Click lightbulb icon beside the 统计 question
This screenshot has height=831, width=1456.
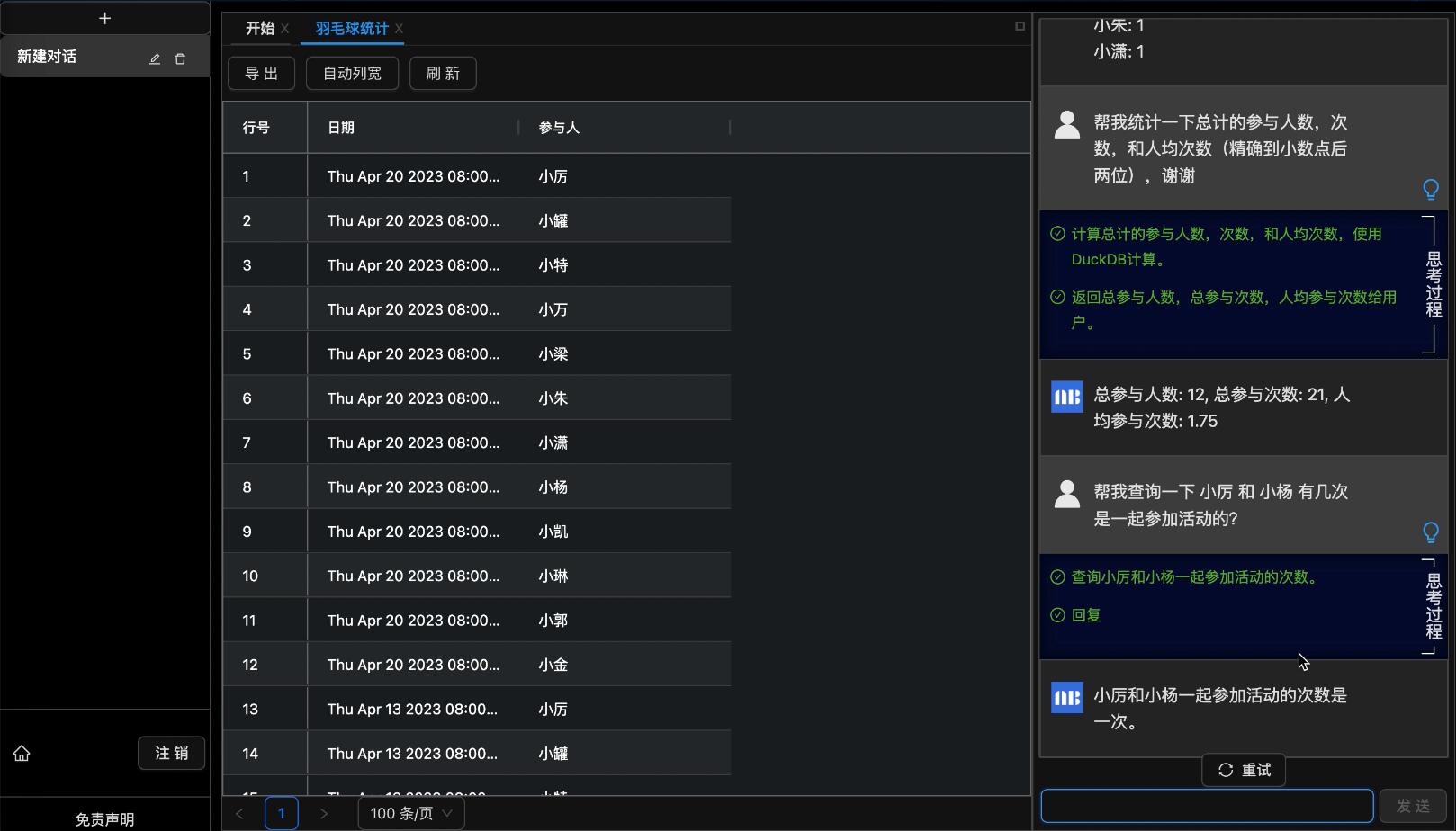click(1430, 189)
